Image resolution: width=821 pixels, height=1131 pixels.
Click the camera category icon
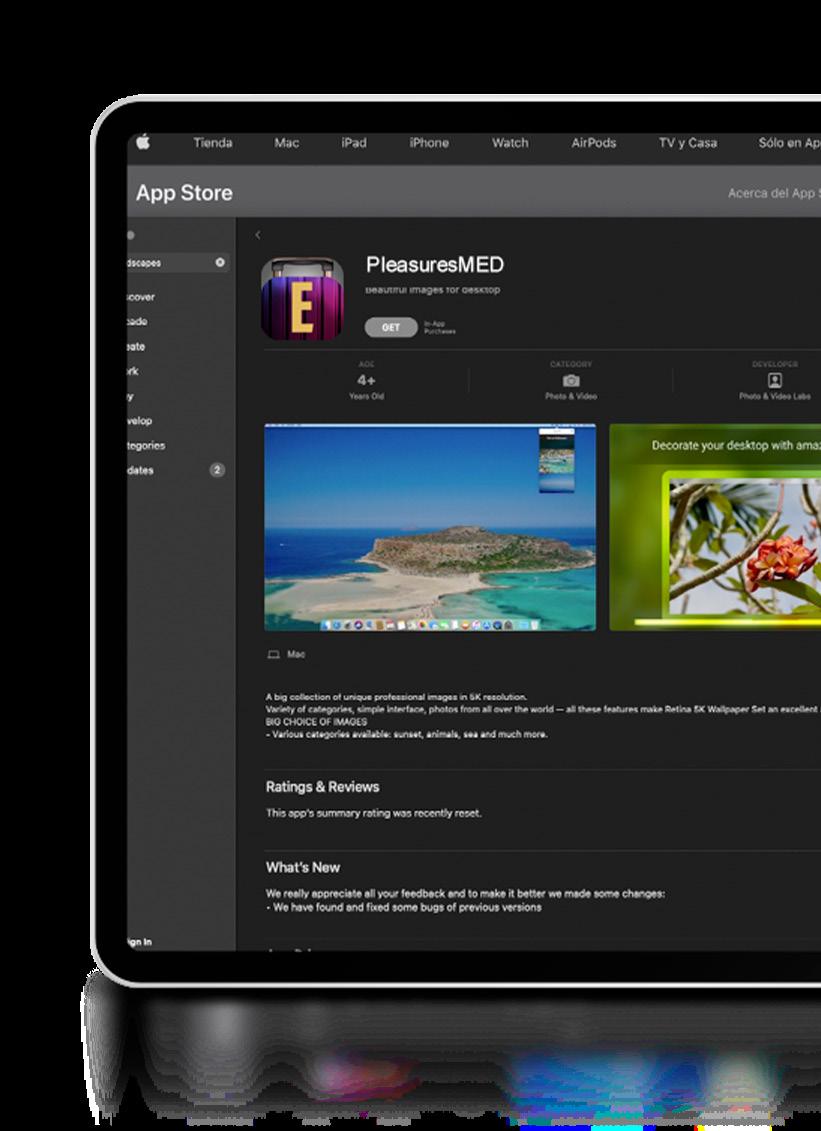[x=571, y=380]
